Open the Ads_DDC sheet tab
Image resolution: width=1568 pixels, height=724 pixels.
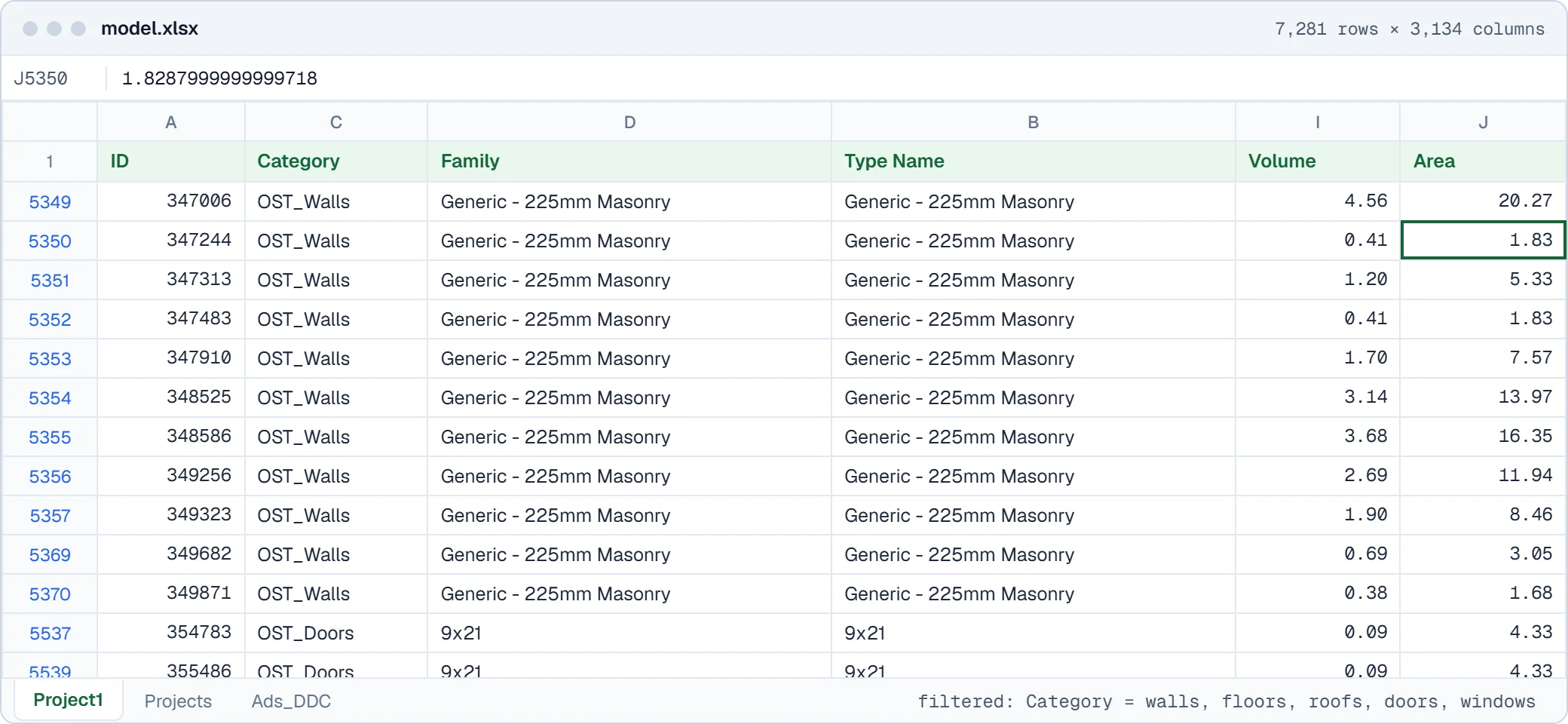pyautogui.click(x=291, y=701)
